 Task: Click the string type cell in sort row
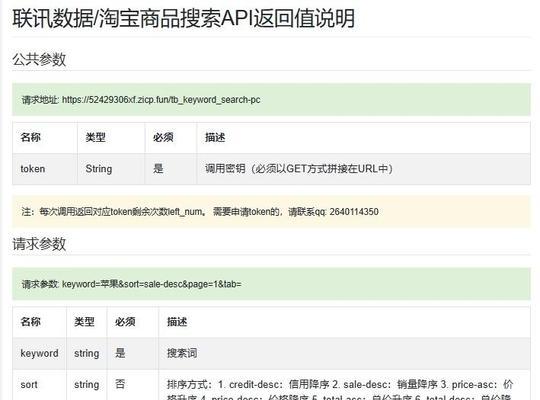(x=86, y=384)
